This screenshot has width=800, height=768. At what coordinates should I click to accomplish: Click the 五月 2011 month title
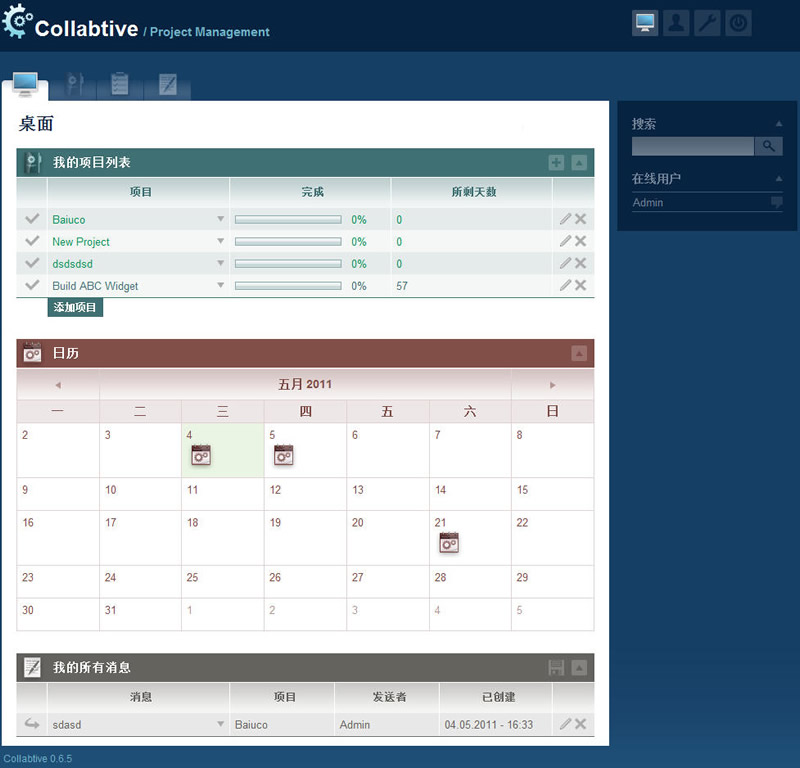pyautogui.click(x=305, y=384)
